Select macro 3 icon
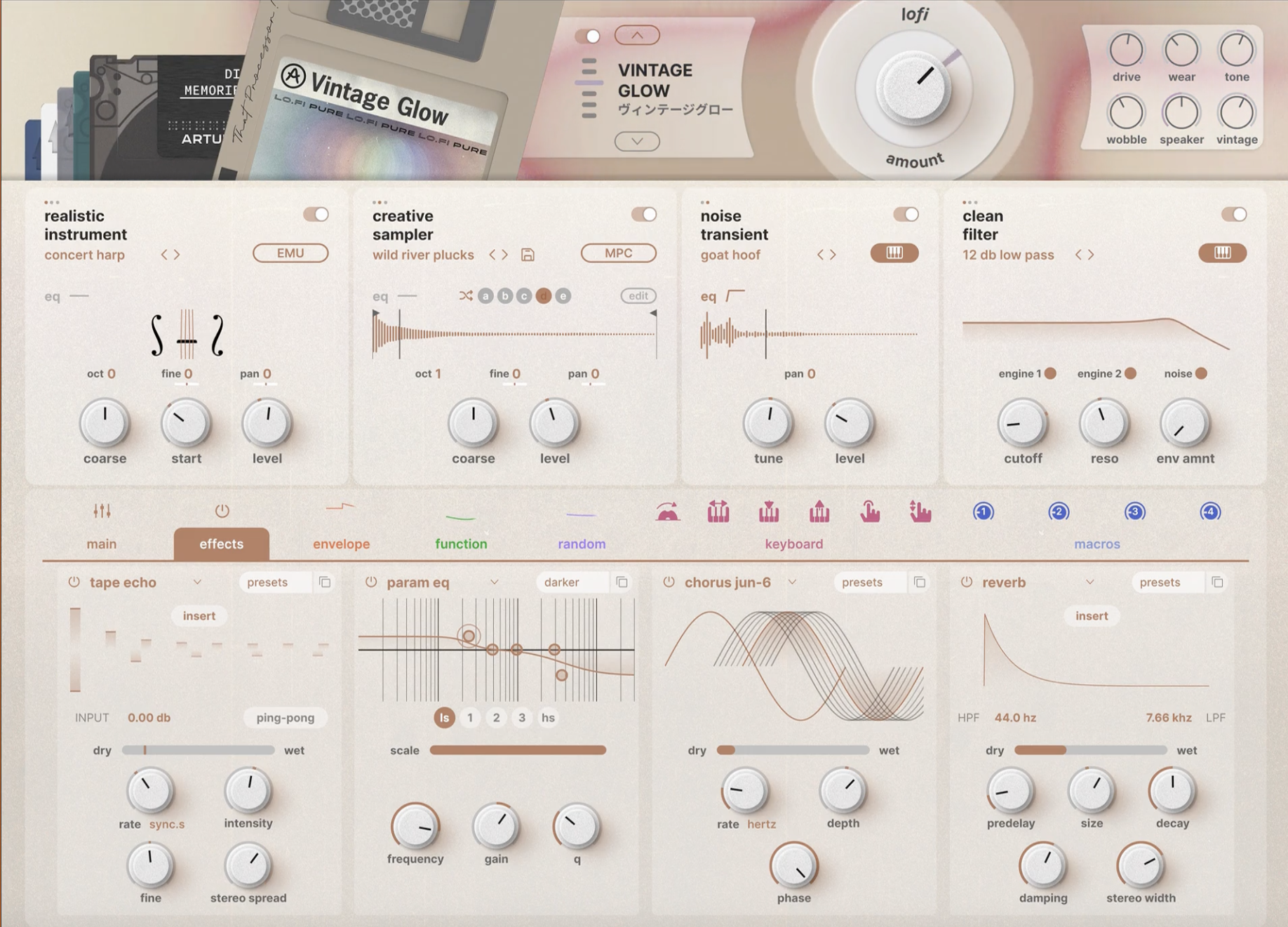1288x927 pixels. (1134, 512)
